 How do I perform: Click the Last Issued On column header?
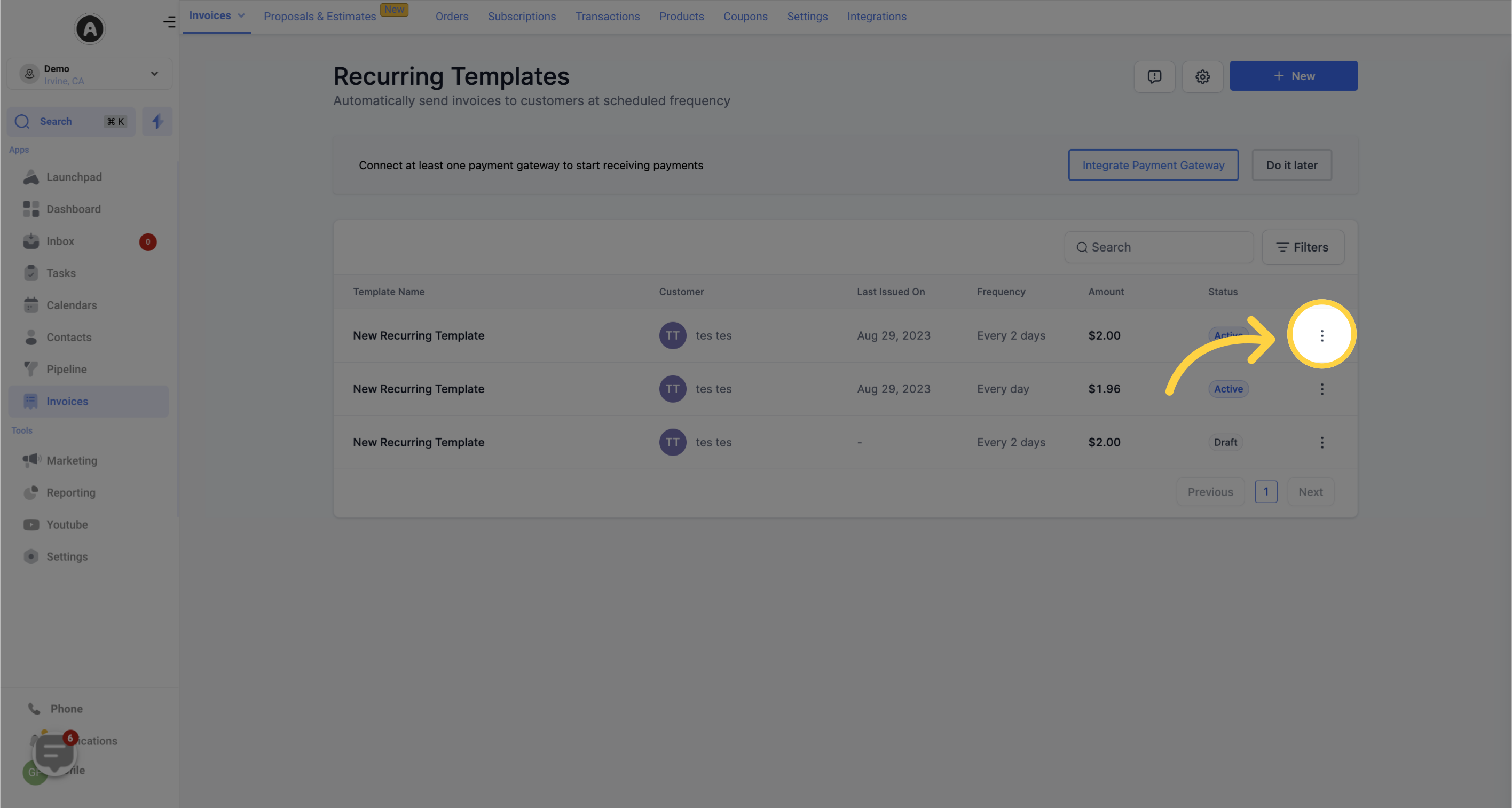click(x=891, y=292)
